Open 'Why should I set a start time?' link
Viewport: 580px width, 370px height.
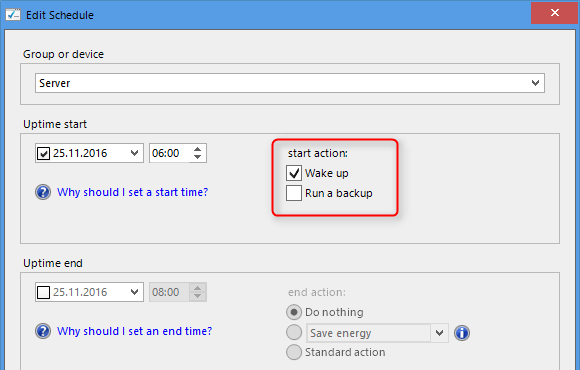[132, 192]
